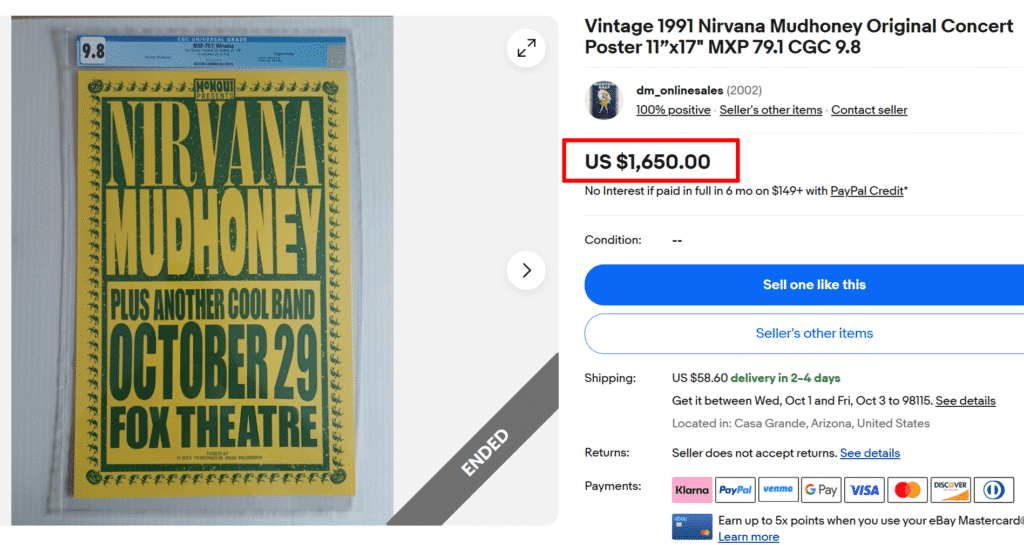Click the eBay Mastercard promo card image
The image size is (1024, 545).
pyautogui.click(x=692, y=527)
